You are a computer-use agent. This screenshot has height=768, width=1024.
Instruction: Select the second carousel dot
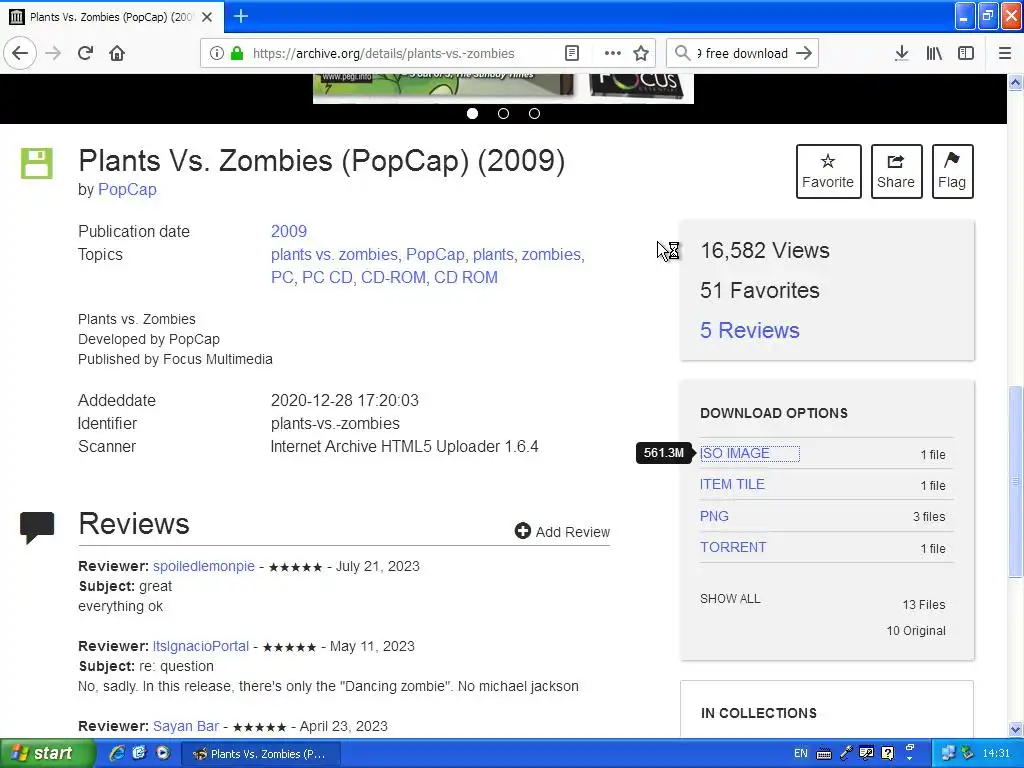click(503, 114)
